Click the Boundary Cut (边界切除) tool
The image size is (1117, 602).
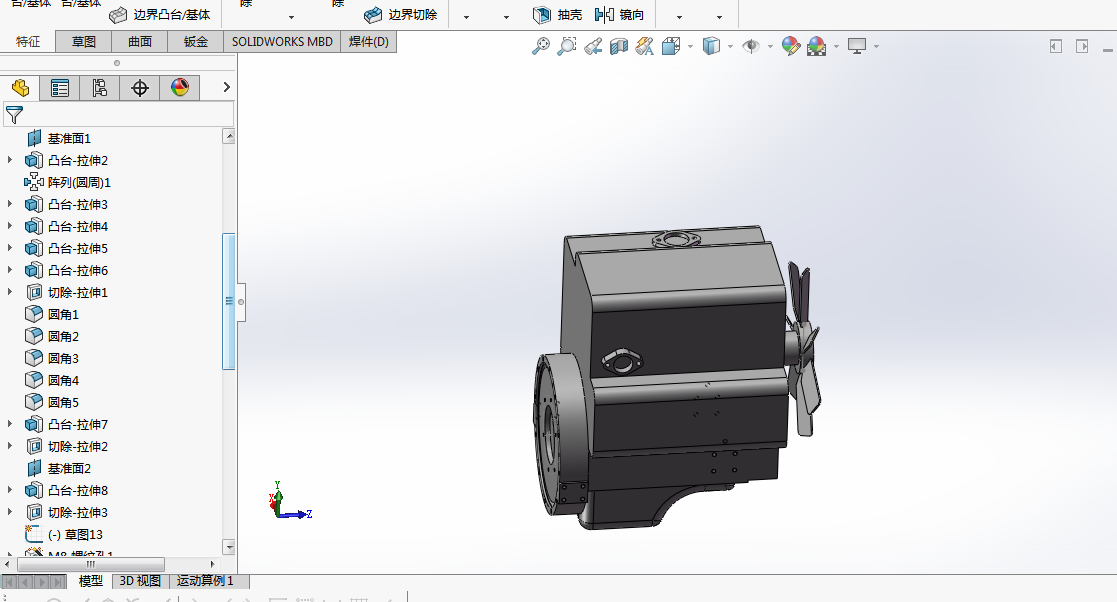pos(400,14)
